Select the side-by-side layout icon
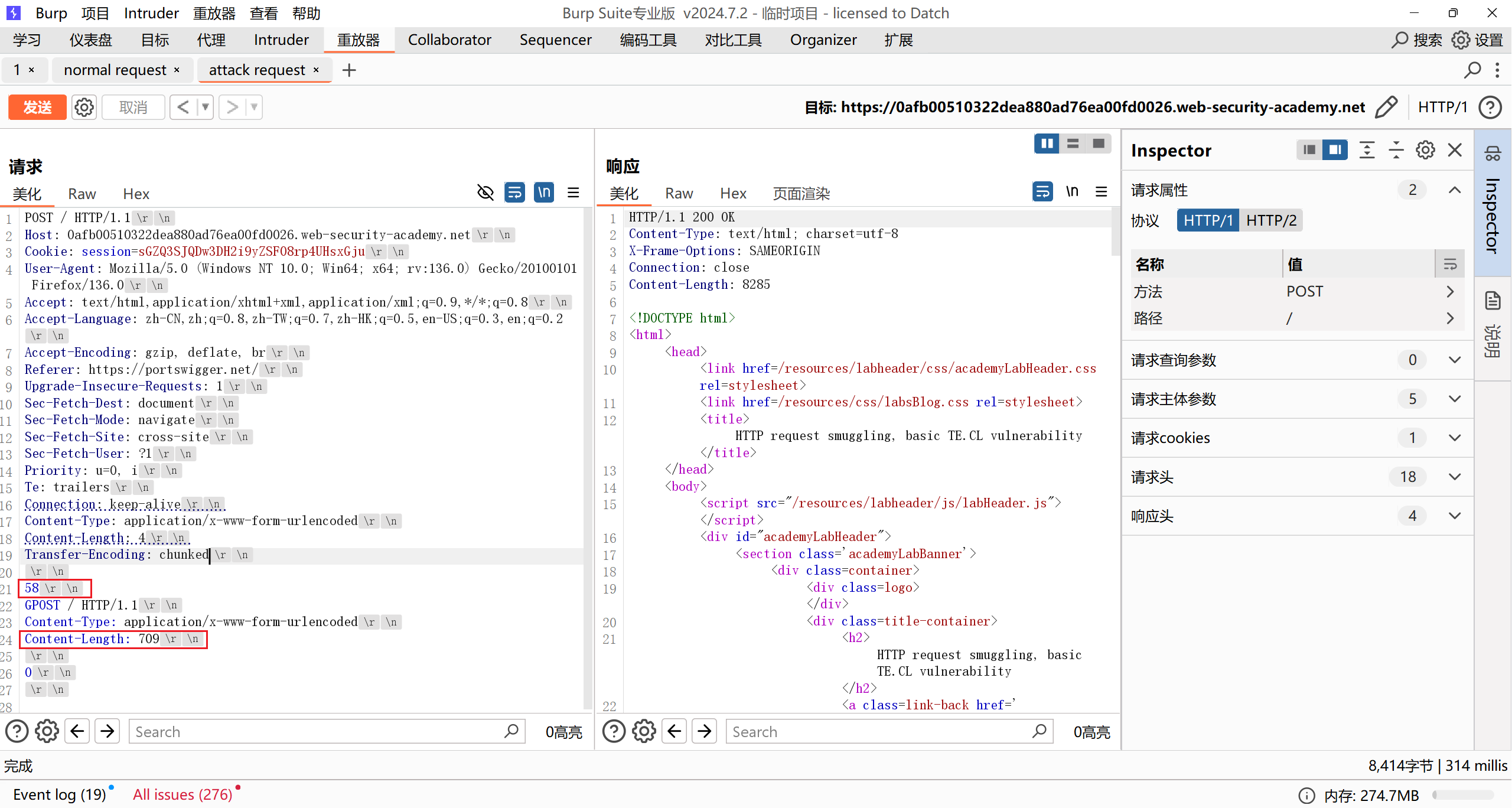The width and height of the screenshot is (1512, 808). point(1047,144)
